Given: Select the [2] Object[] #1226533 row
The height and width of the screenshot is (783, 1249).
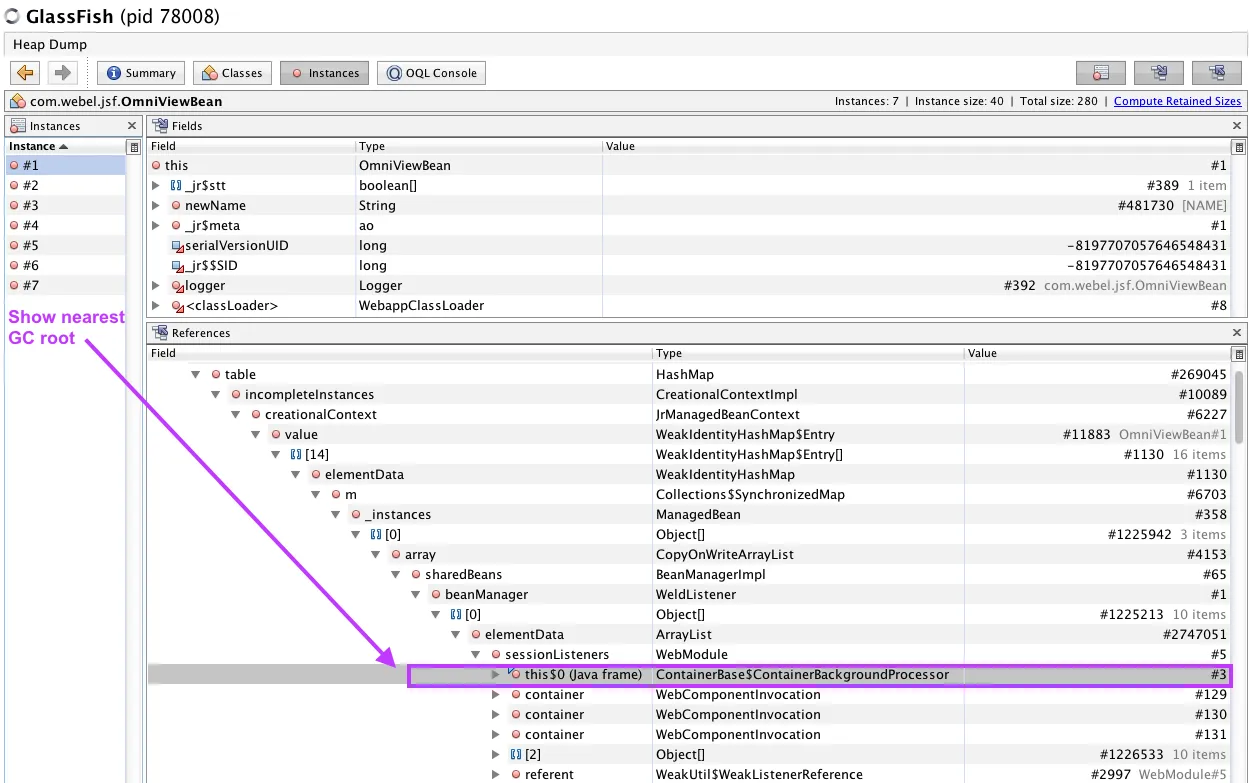Looking at the screenshot, I should [x=689, y=754].
